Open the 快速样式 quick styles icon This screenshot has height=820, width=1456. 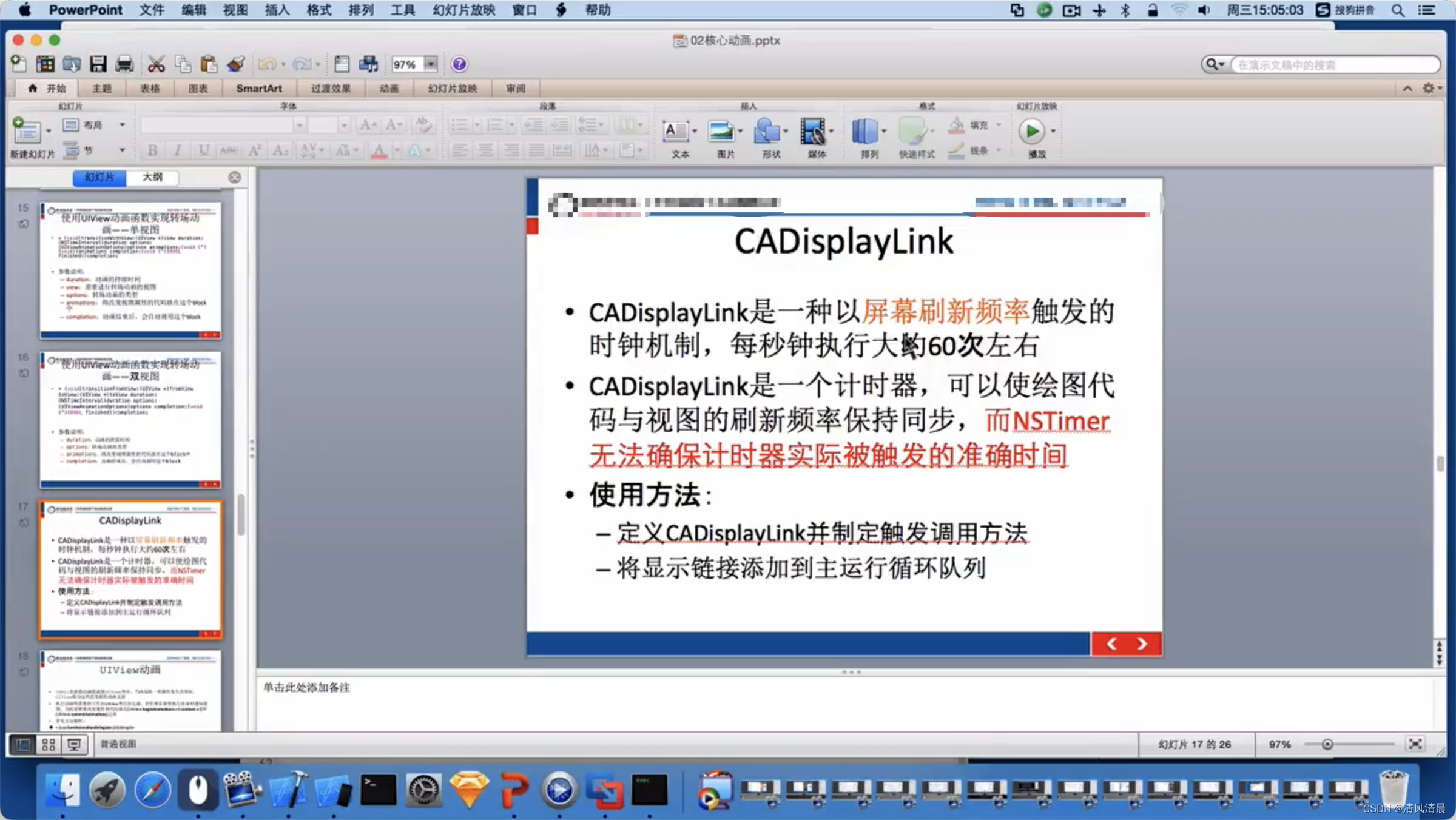912,132
